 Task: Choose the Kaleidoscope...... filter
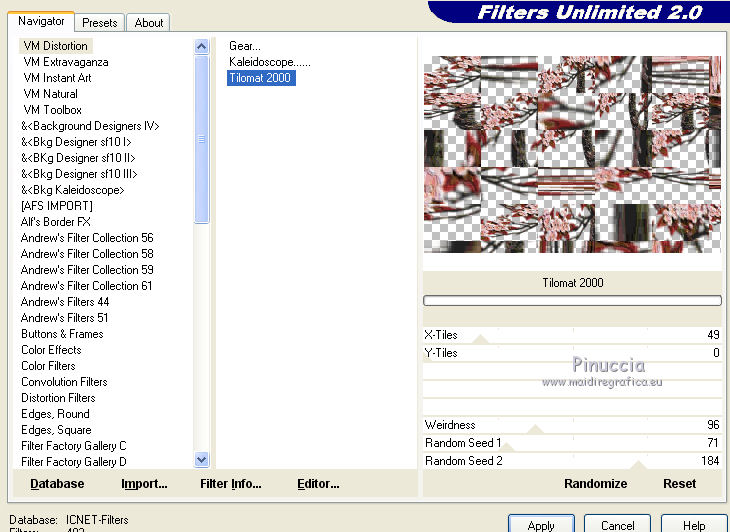[x=270, y=62]
